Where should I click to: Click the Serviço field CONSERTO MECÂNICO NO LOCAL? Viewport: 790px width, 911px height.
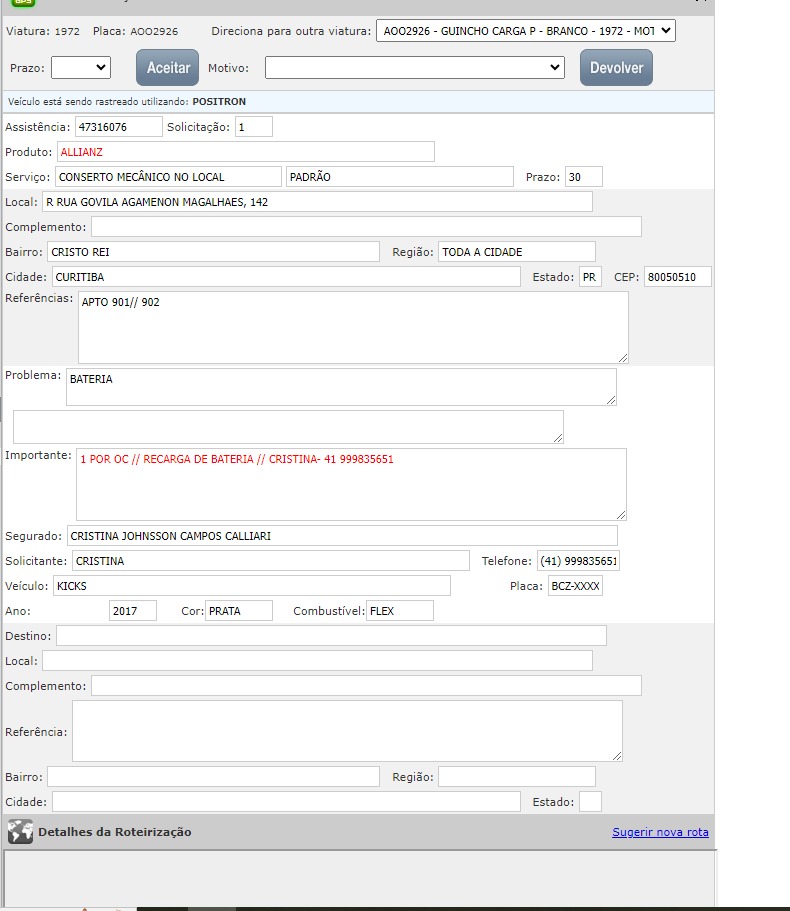tap(168, 177)
